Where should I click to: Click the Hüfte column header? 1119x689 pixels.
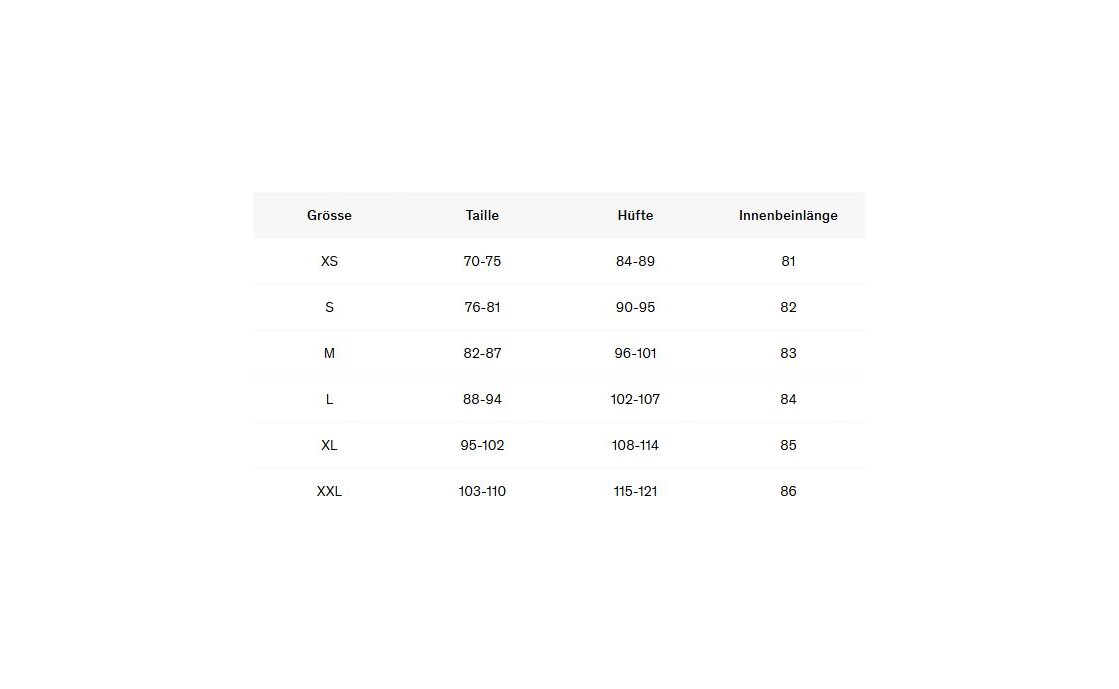pyautogui.click(x=635, y=215)
